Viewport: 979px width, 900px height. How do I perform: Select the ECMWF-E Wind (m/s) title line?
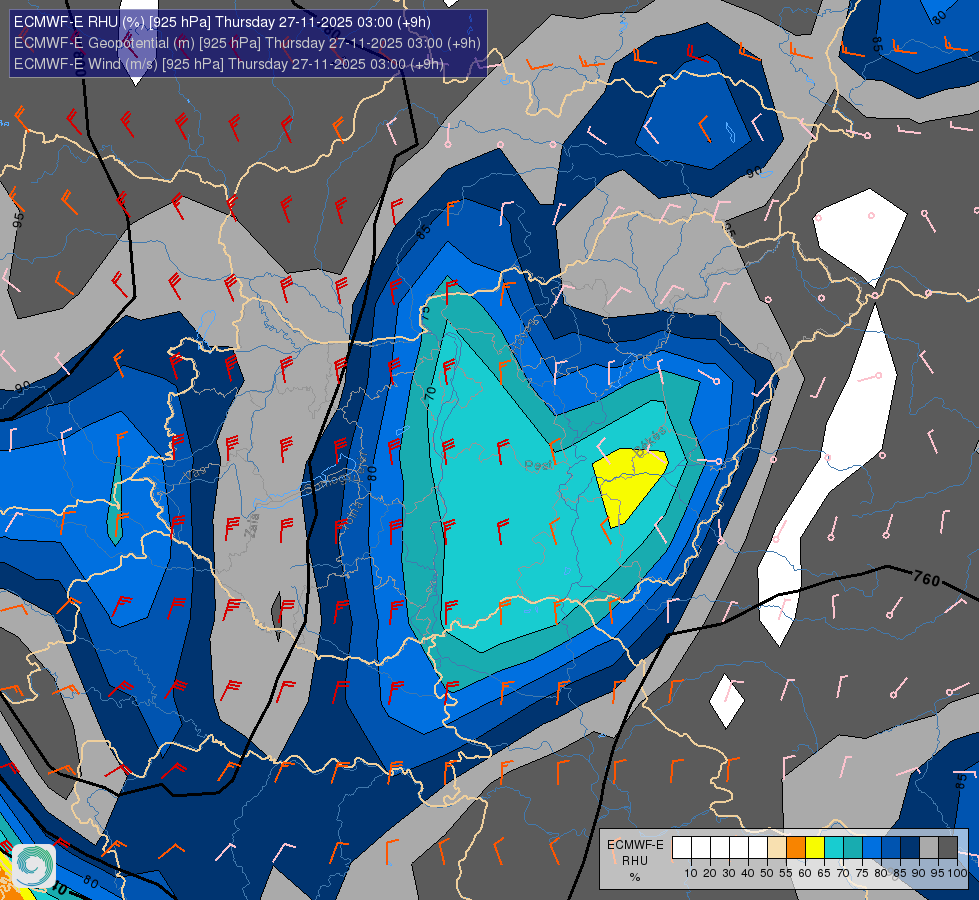click(x=229, y=64)
